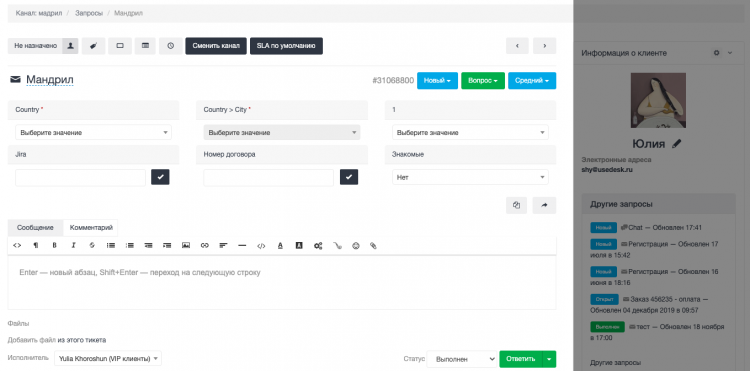This screenshot has height=371, width=750.
Task: Open the Средний priority dropdown
Action: pyautogui.click(x=532, y=81)
